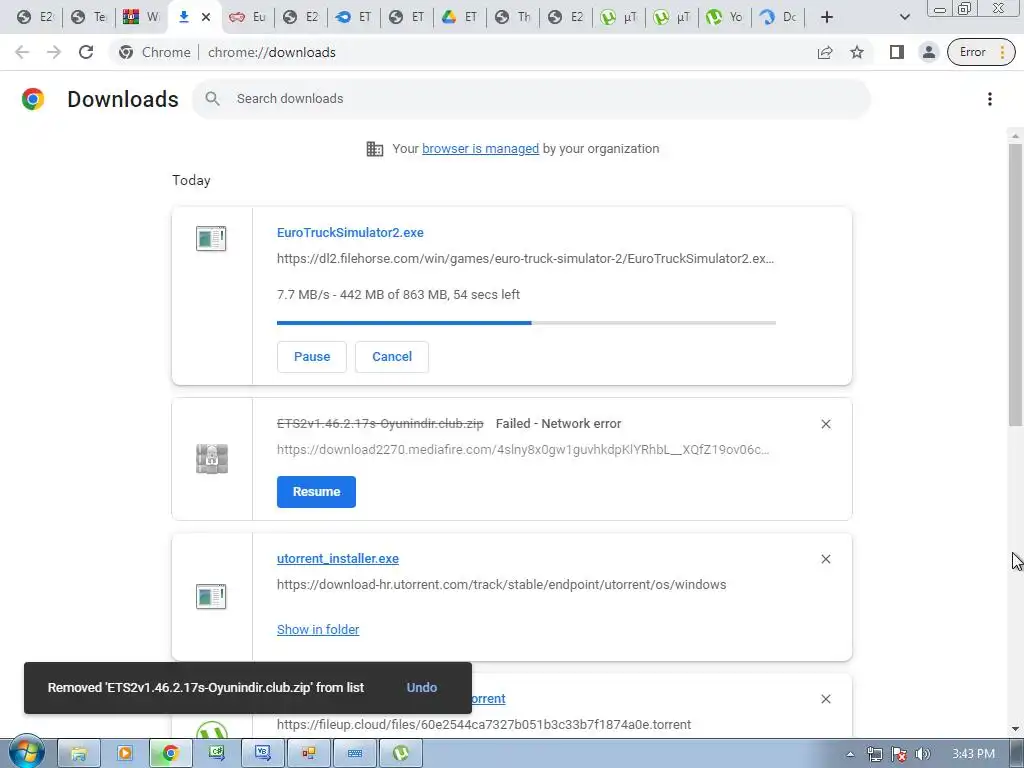Click the dl2.filehorse.com source URL
This screenshot has height=768, width=1024.
(525, 259)
